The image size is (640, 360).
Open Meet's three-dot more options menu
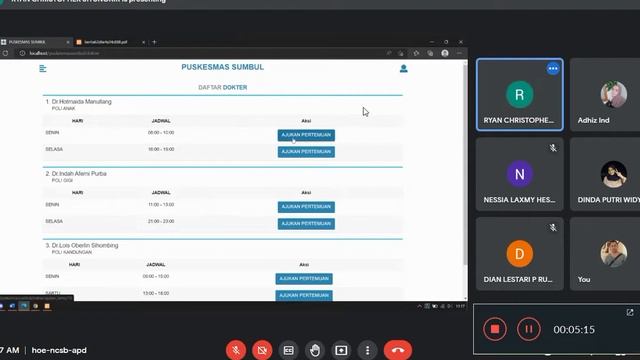367,350
